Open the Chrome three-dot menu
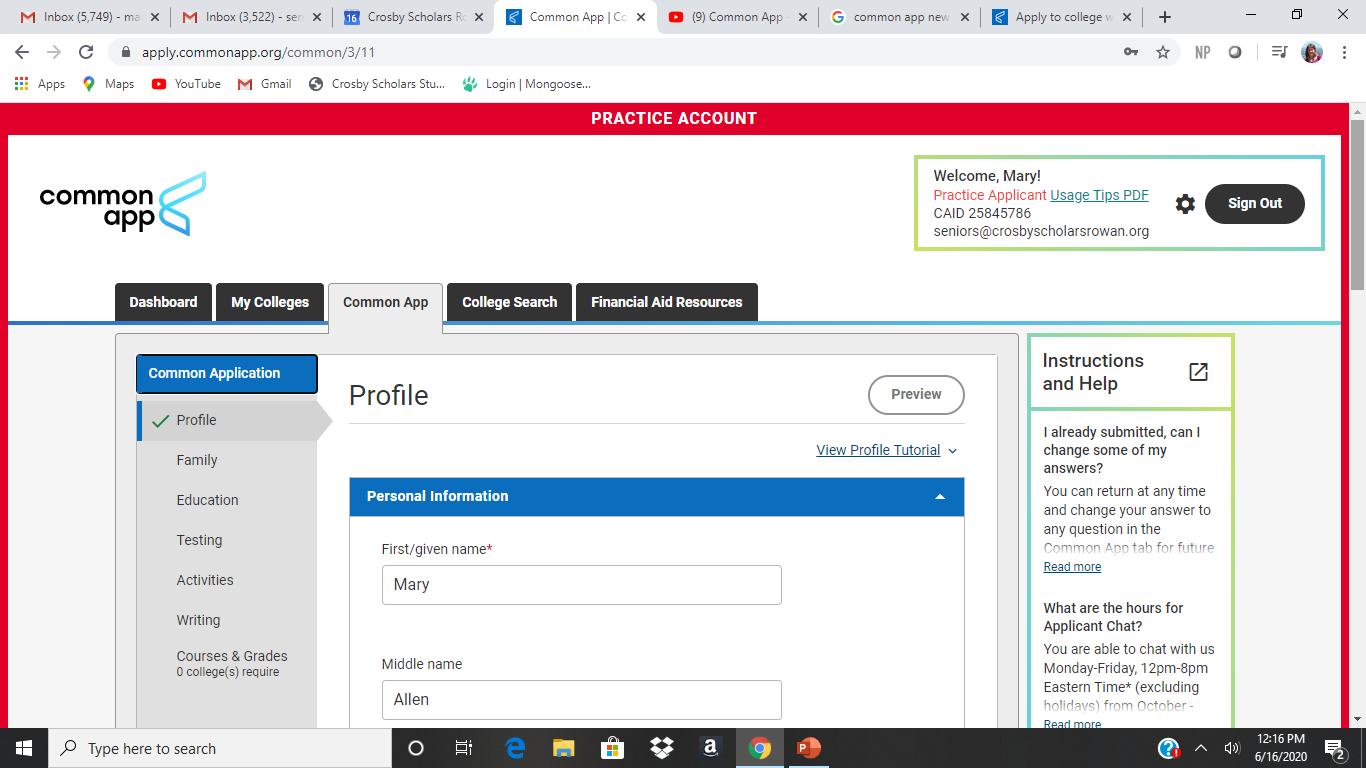The width and height of the screenshot is (1366, 768). click(x=1343, y=52)
